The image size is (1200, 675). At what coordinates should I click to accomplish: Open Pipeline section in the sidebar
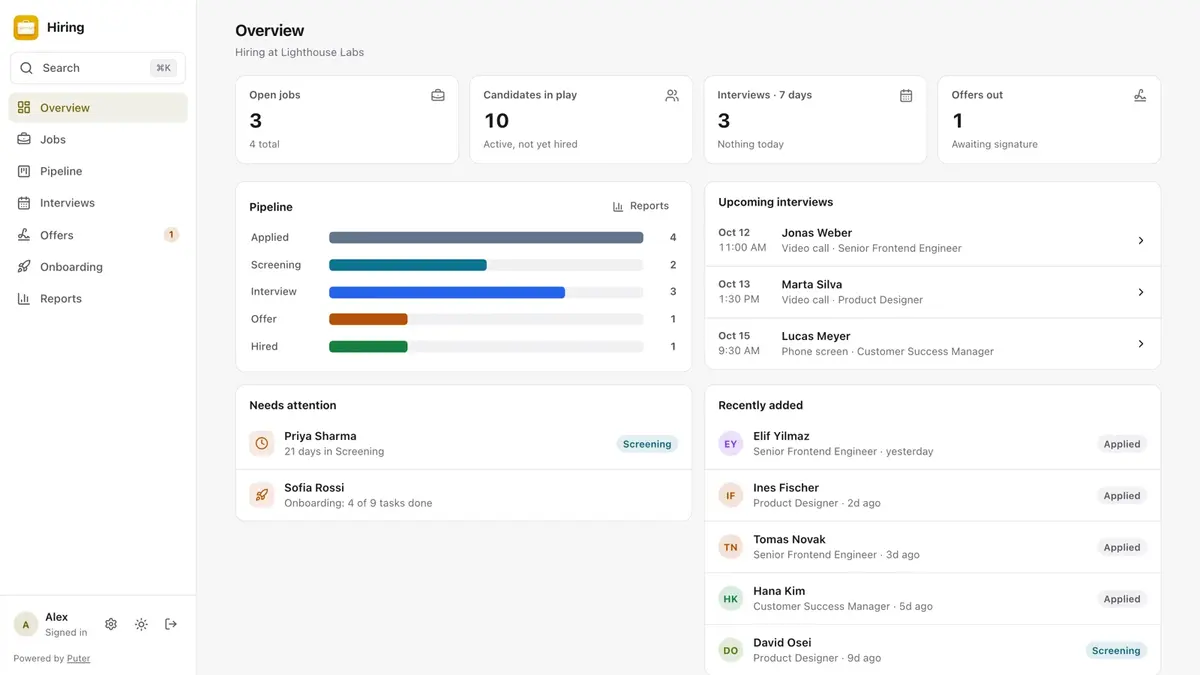(98, 172)
